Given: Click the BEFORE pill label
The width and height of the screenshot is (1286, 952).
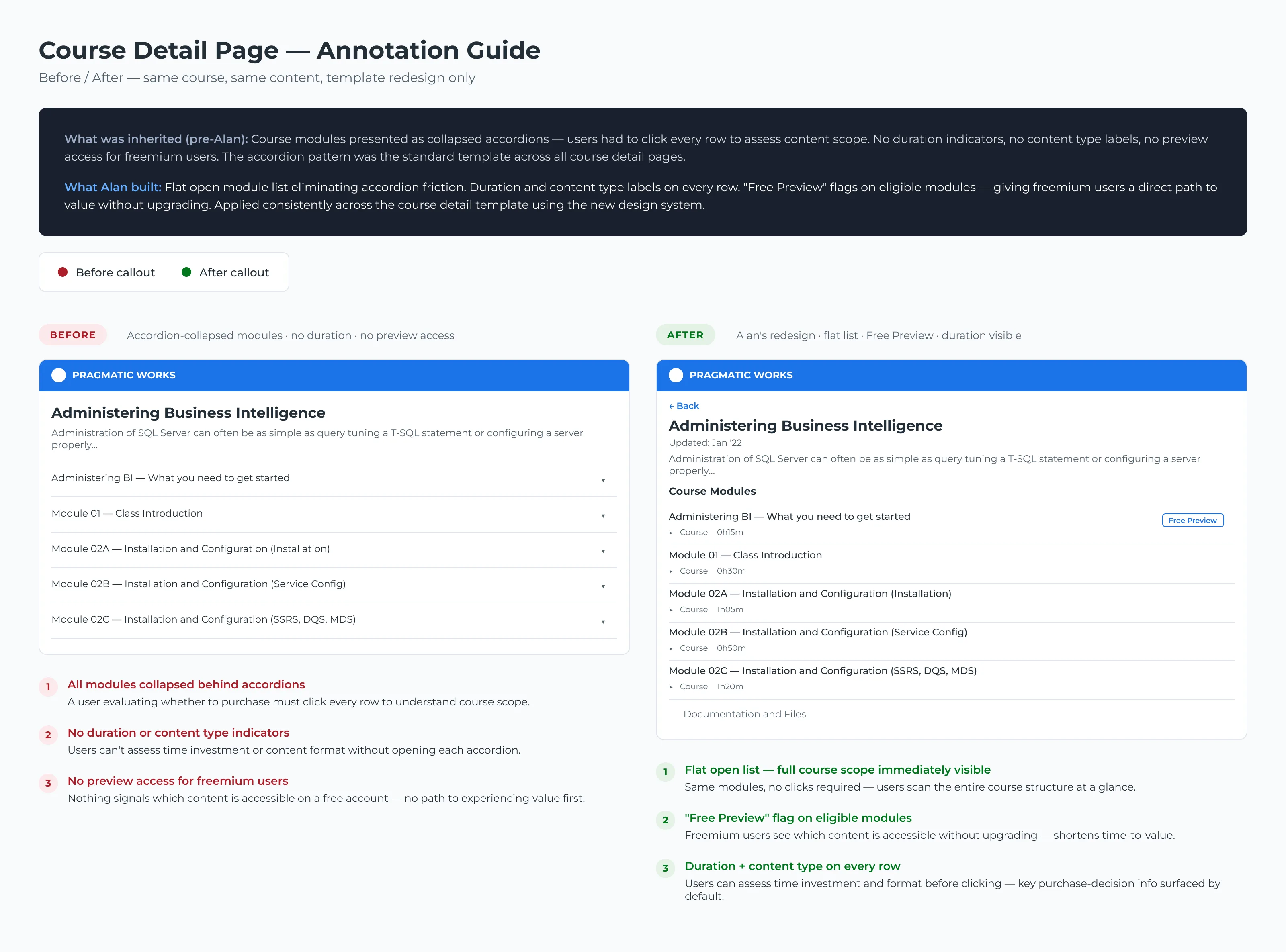Looking at the screenshot, I should [73, 335].
